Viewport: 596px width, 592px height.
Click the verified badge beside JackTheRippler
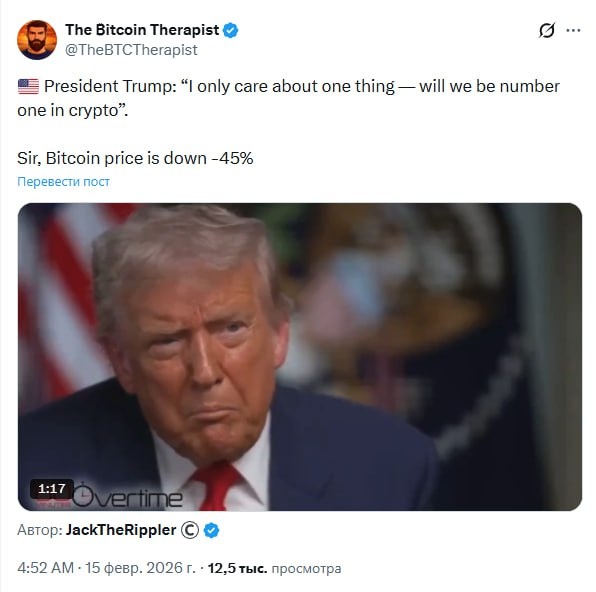[211, 530]
